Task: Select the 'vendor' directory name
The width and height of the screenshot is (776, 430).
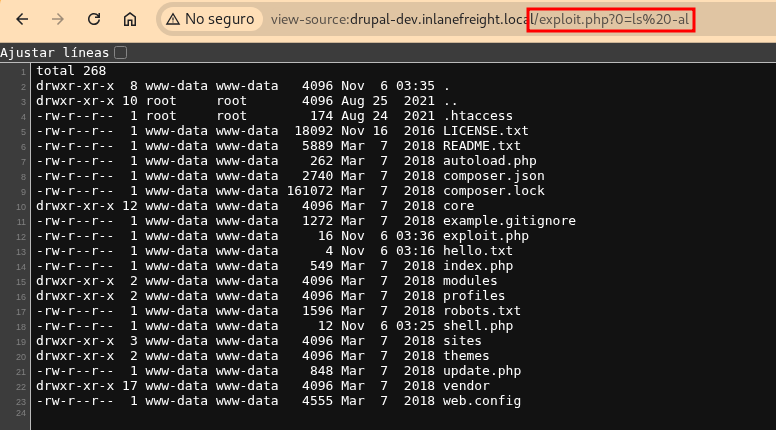Action: [x=466, y=386]
